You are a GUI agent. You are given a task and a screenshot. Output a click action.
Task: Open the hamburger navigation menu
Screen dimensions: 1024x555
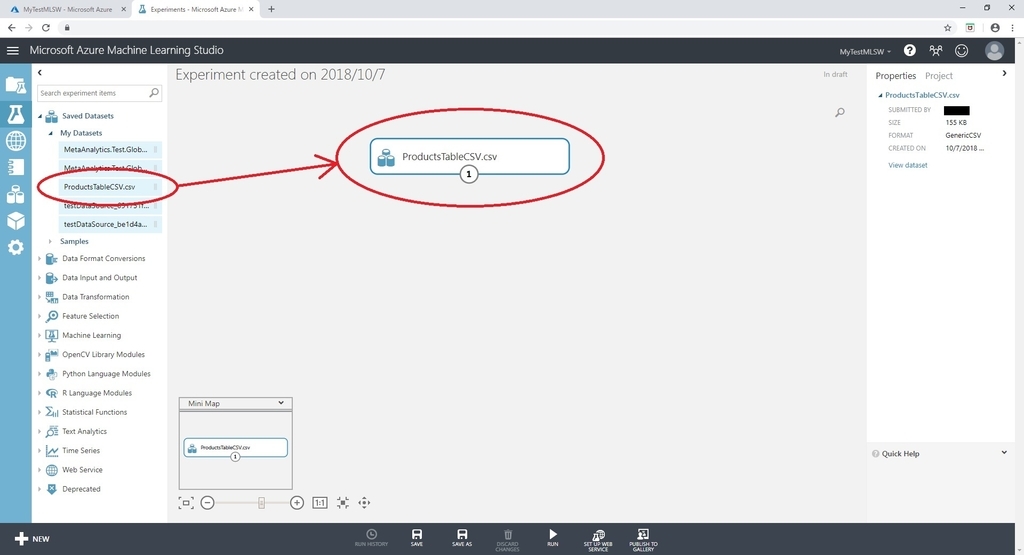tap(12, 50)
